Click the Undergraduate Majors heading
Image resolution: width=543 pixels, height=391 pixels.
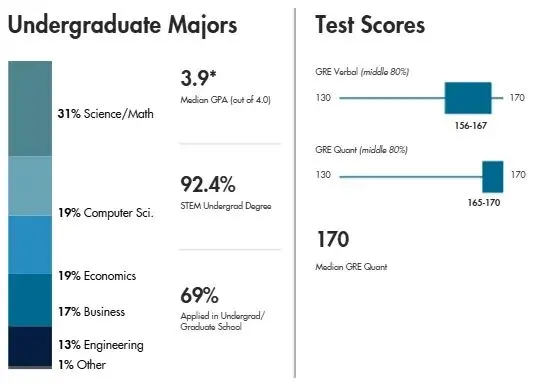123,26
